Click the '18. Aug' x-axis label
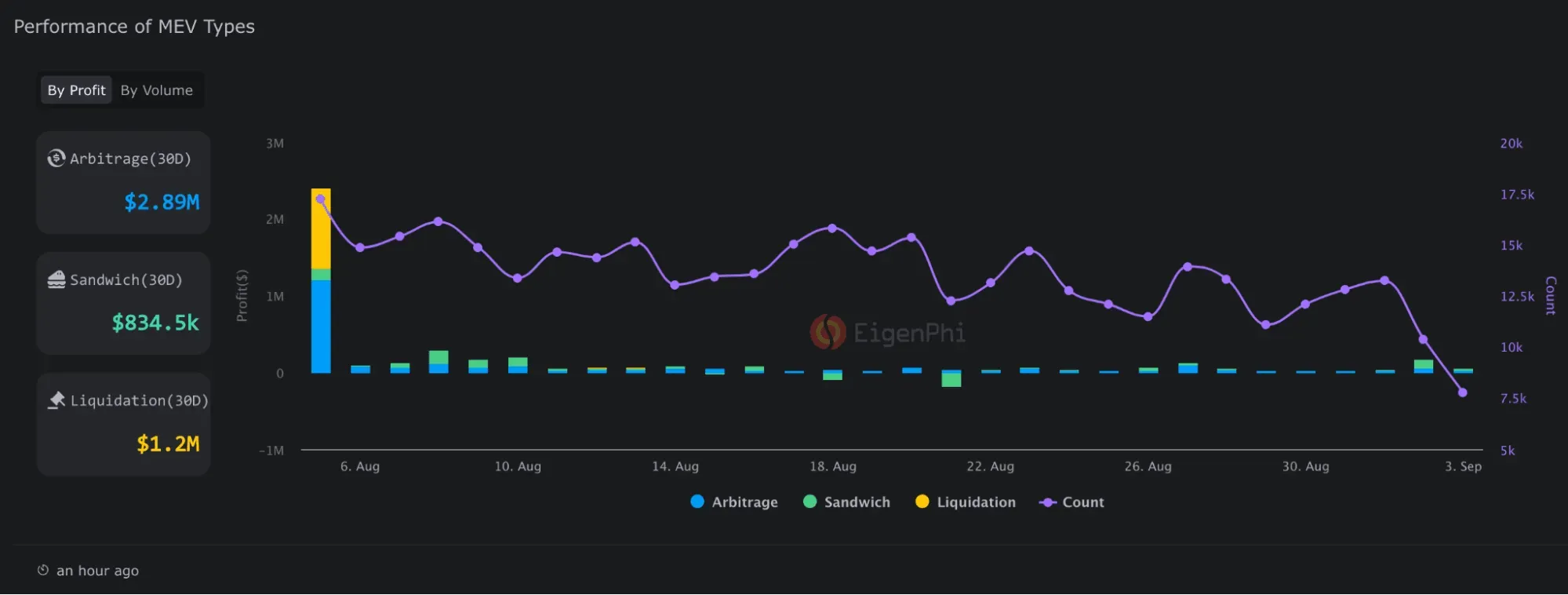Viewport: 1568px width, 595px height. 833,466
